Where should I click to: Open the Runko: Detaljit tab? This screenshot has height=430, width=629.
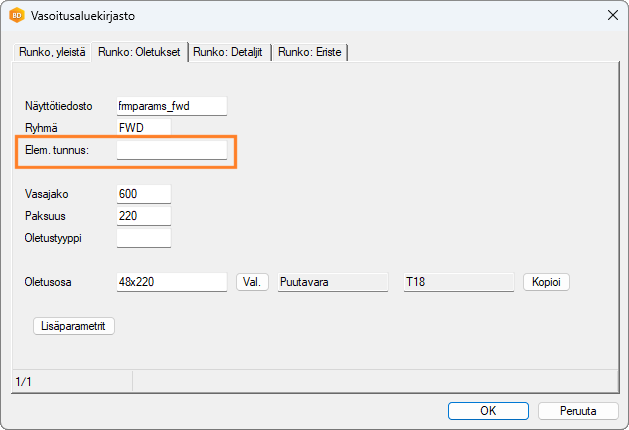[229, 52]
